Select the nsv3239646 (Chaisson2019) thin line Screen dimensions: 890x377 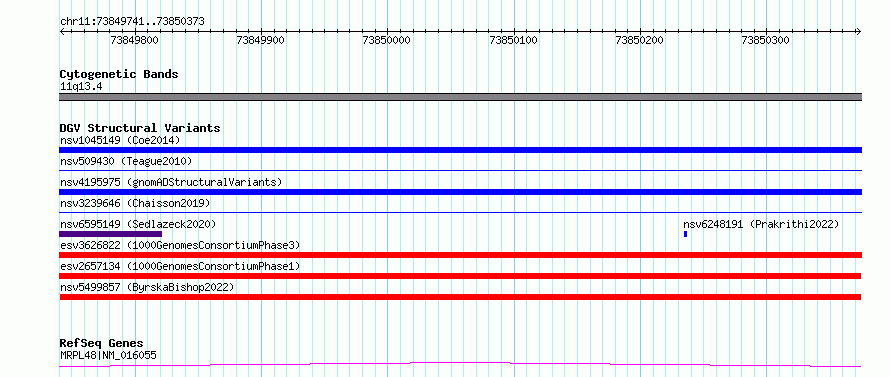(460, 212)
